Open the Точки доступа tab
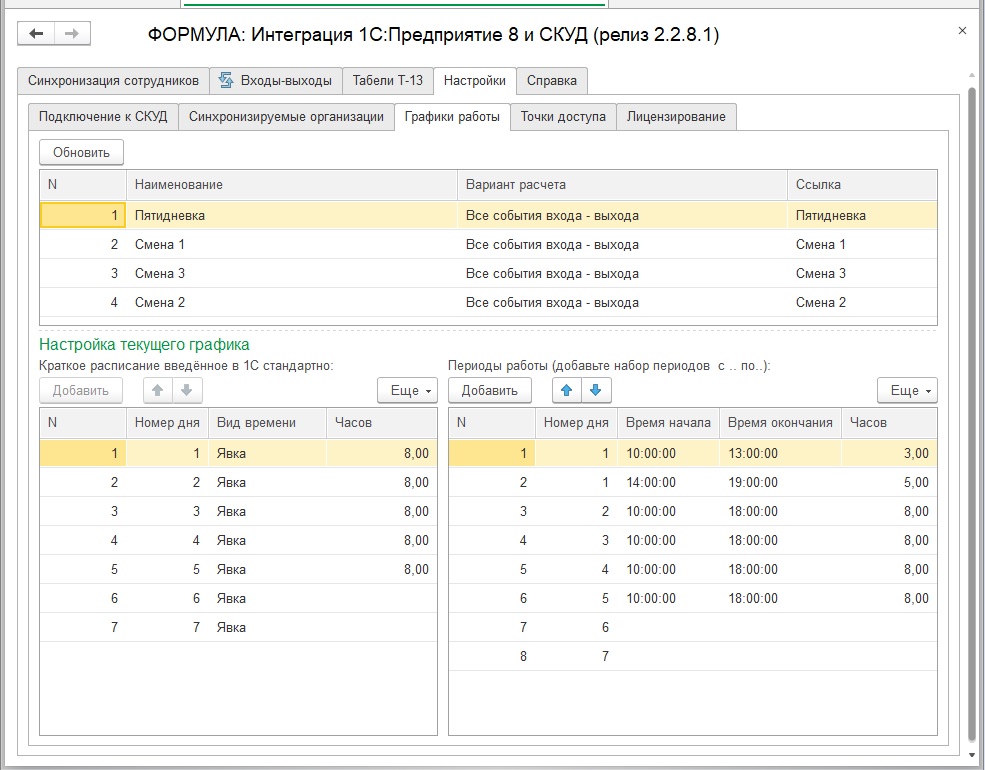The image size is (985, 770). 563,117
